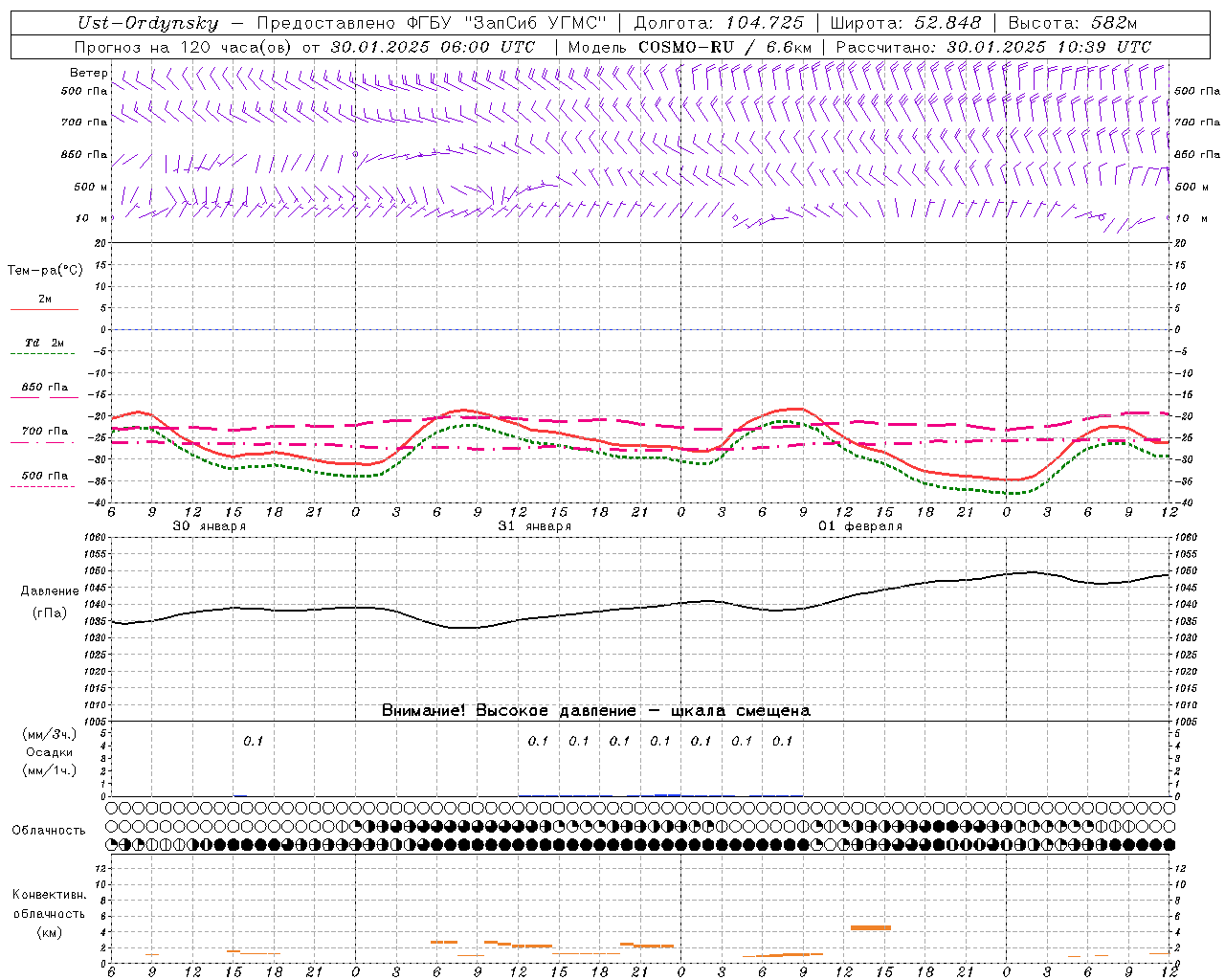Click the '01 февраля' date label
1225x980 pixels.
[860, 526]
